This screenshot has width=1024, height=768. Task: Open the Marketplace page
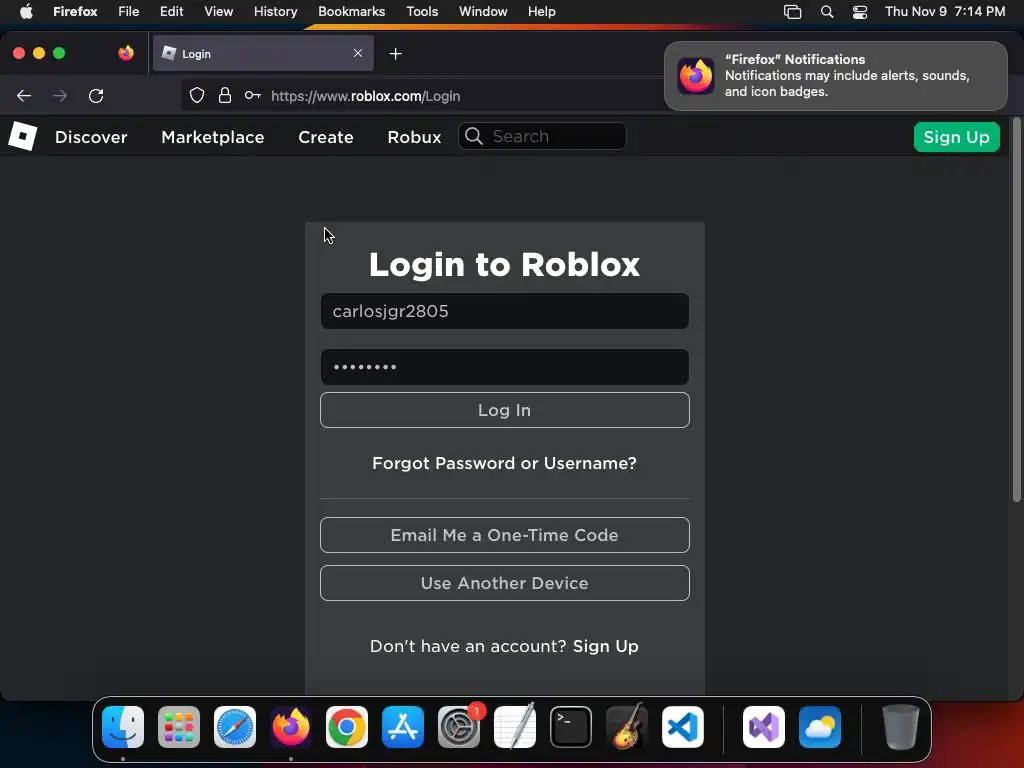(212, 137)
